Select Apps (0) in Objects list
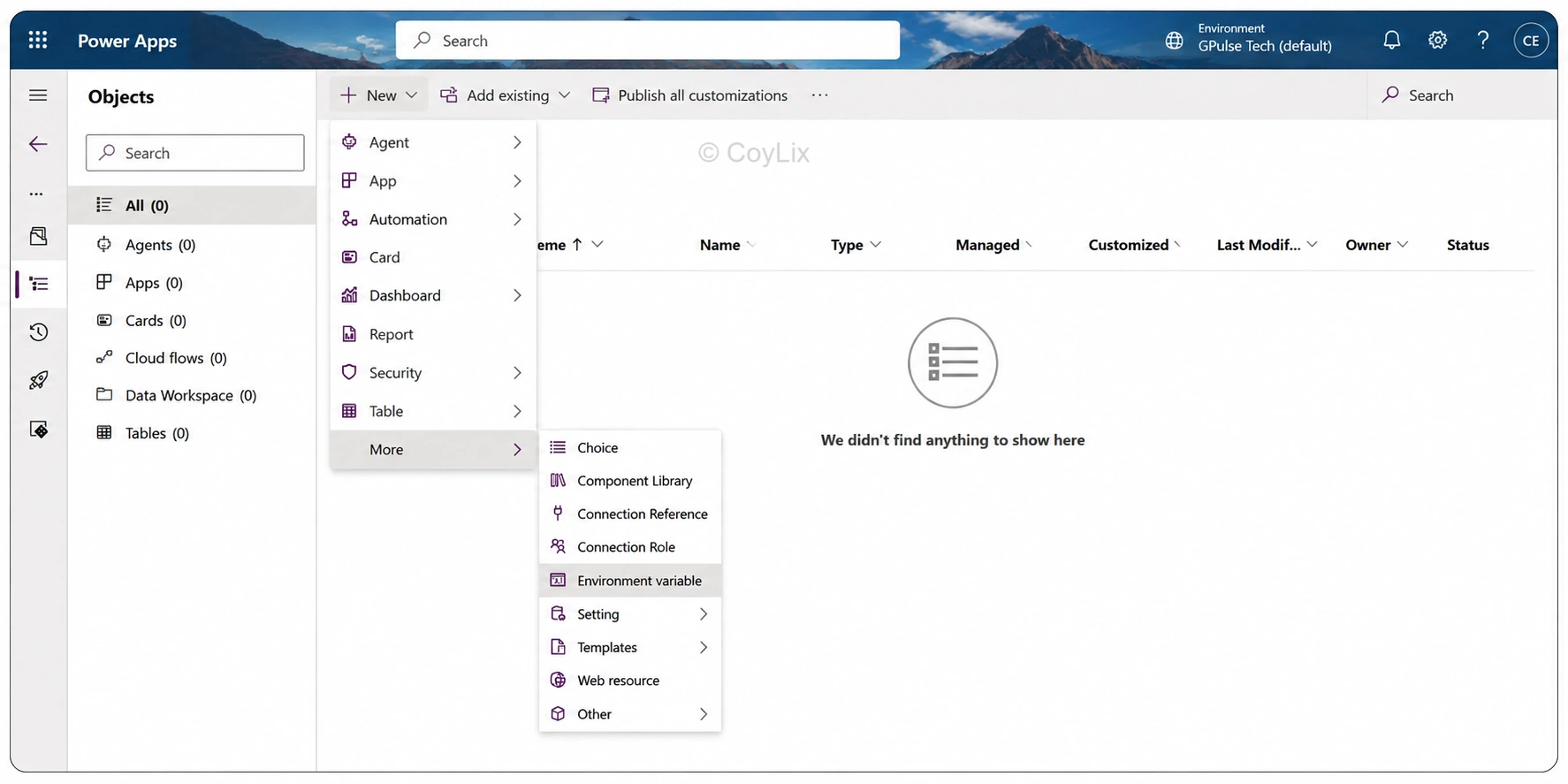Screen dimensions: 1568x784 pos(192,283)
